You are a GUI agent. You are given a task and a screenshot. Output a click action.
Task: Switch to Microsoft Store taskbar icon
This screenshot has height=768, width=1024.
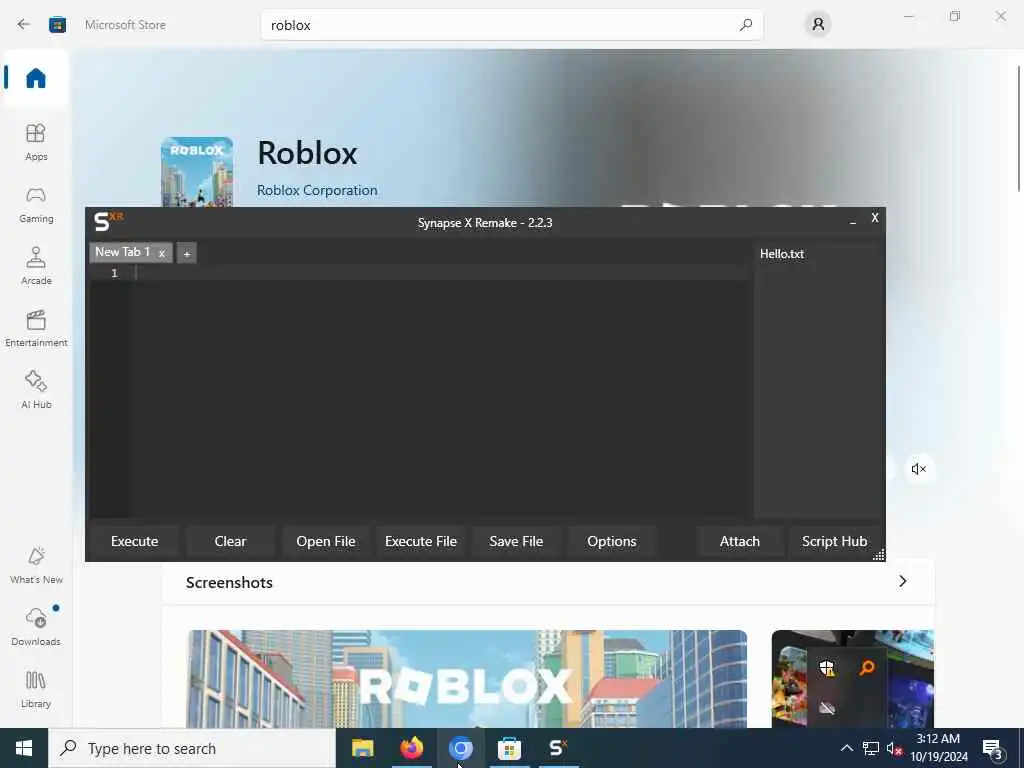pos(509,748)
